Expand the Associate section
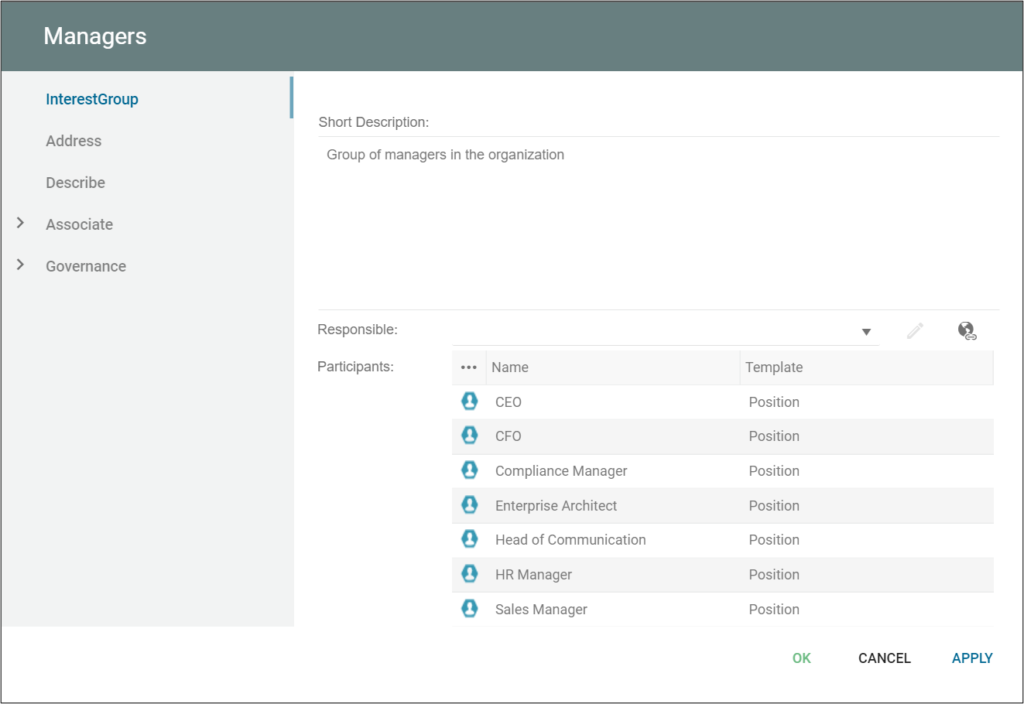 coord(20,224)
